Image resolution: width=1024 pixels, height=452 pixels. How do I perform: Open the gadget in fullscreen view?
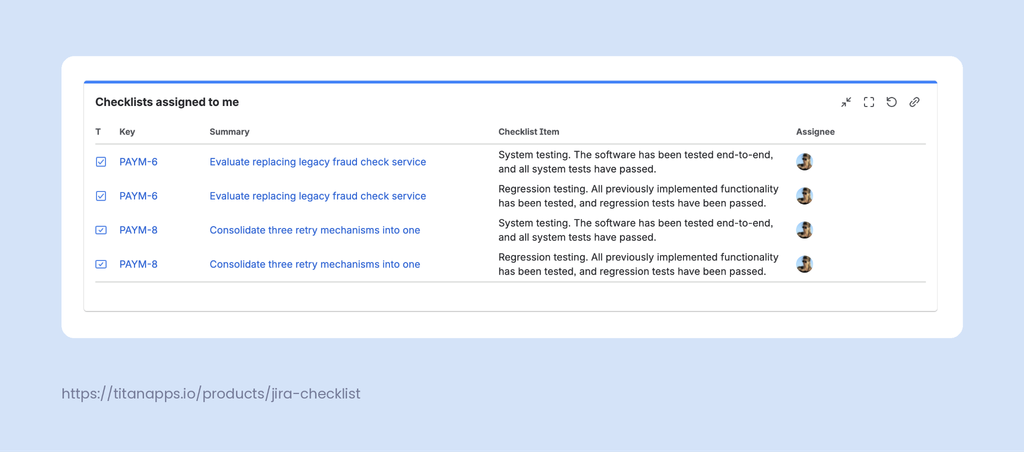tap(869, 102)
